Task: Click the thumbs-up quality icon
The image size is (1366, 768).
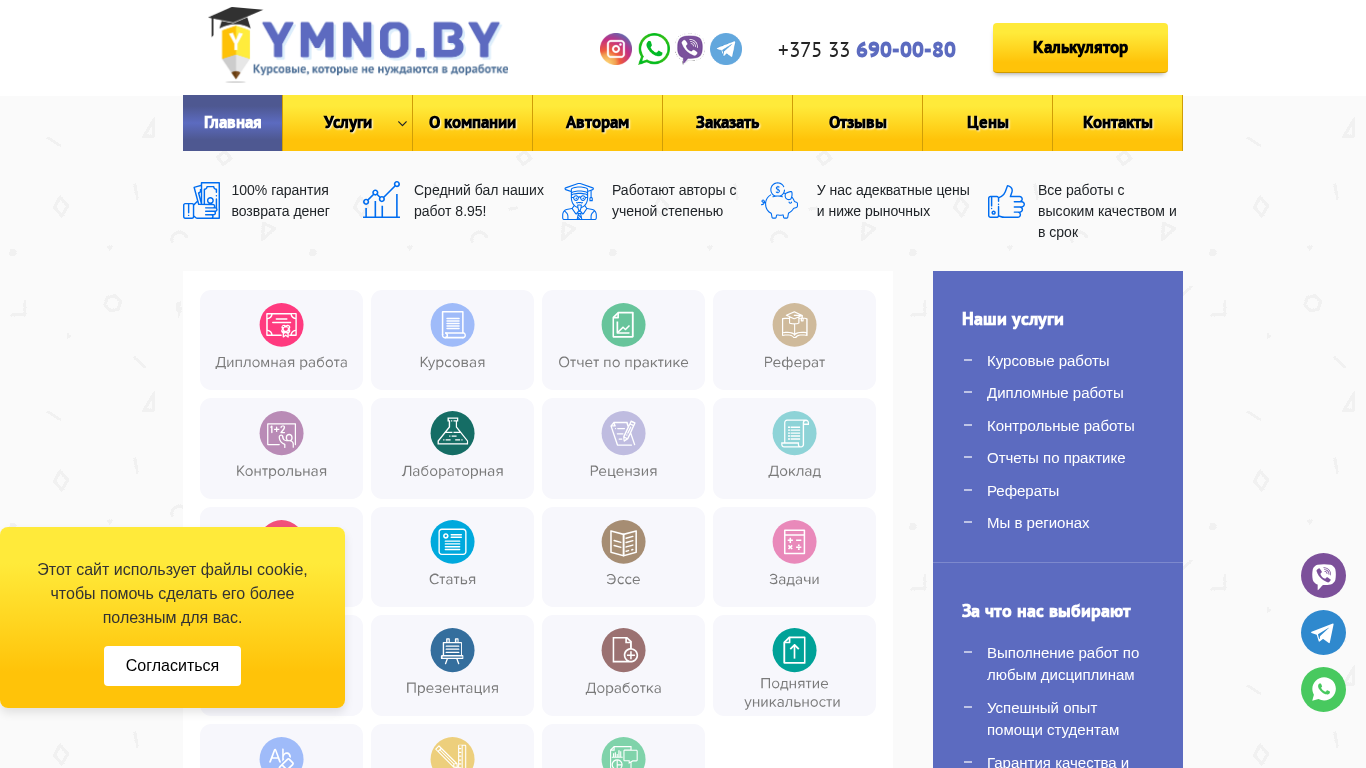Action: (1007, 201)
